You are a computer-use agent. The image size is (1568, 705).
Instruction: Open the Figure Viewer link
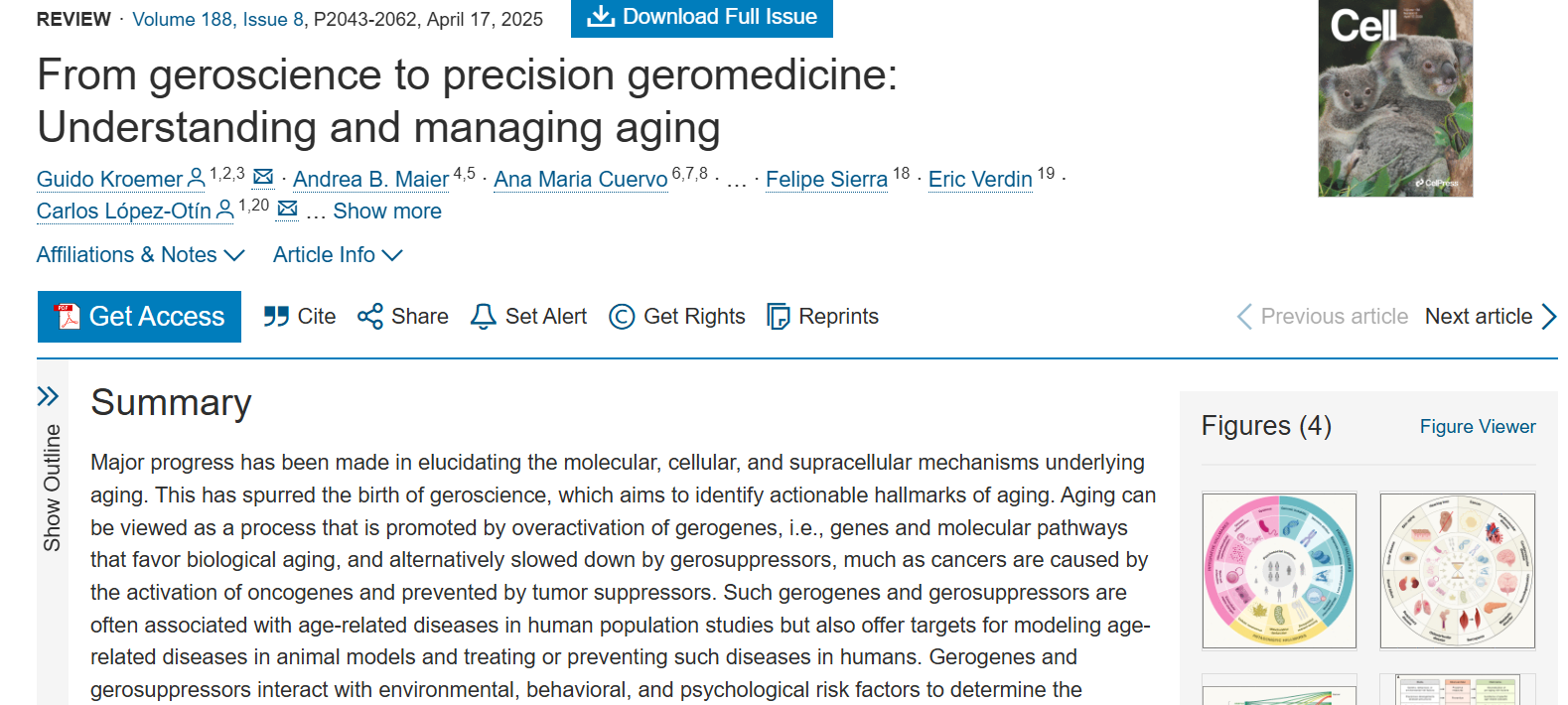tap(1477, 426)
